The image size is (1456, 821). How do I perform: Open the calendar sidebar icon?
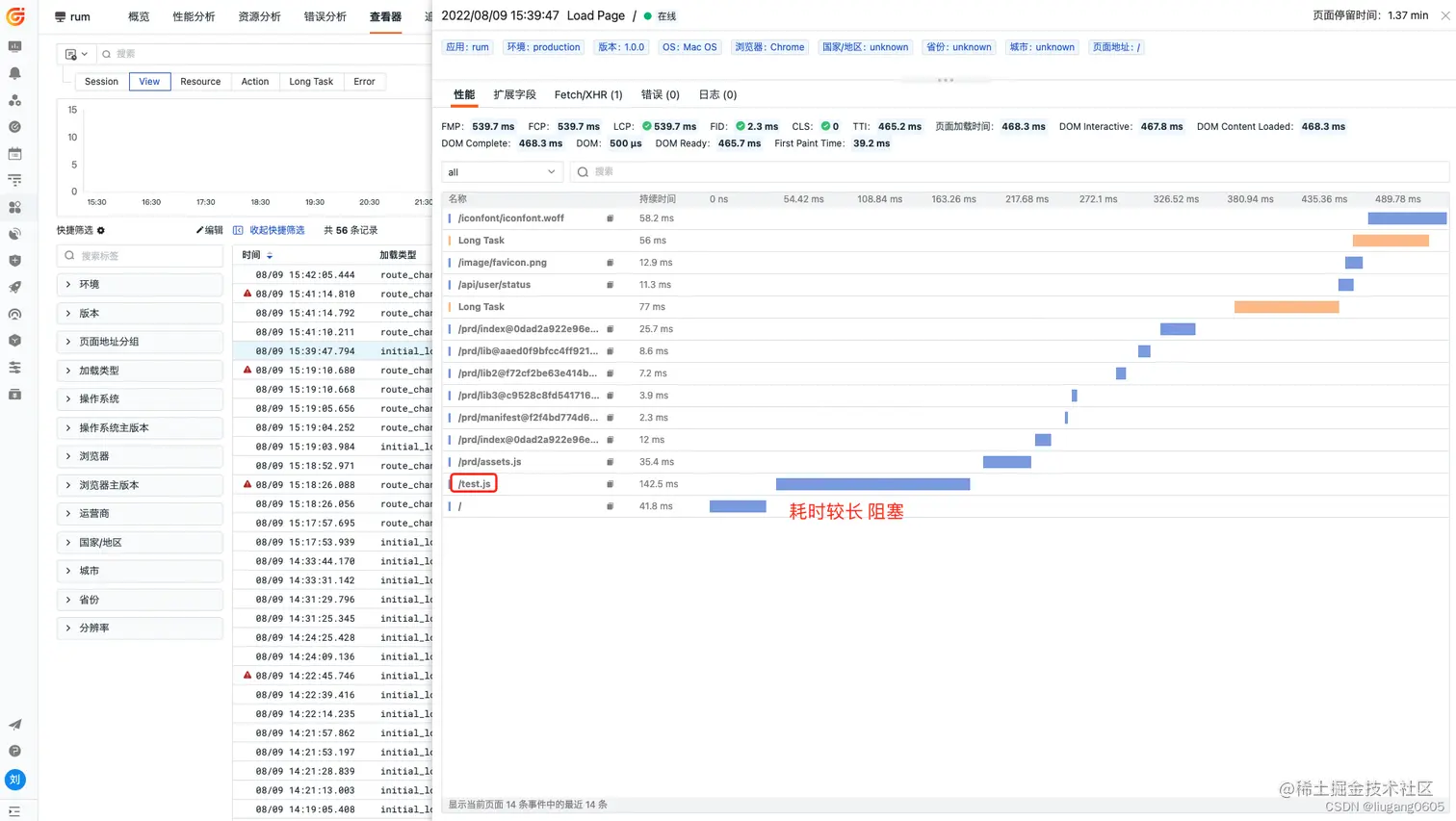click(x=15, y=154)
